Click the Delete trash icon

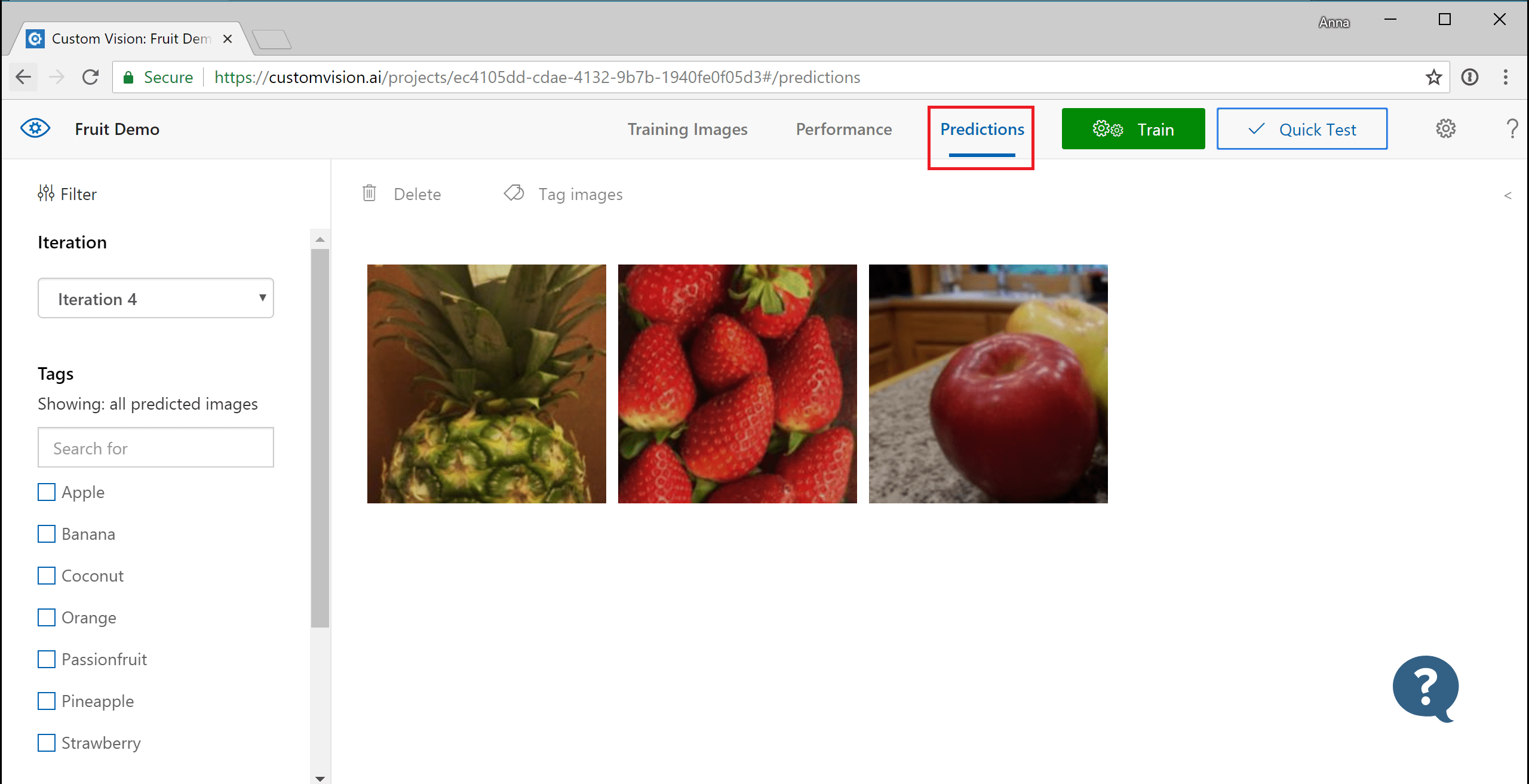pyautogui.click(x=370, y=194)
